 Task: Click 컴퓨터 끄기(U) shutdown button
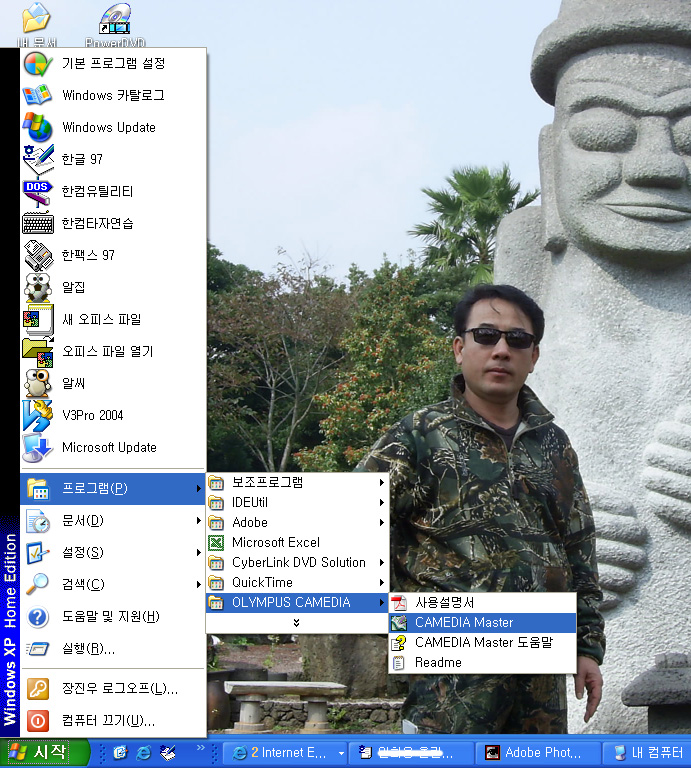click(x=107, y=720)
